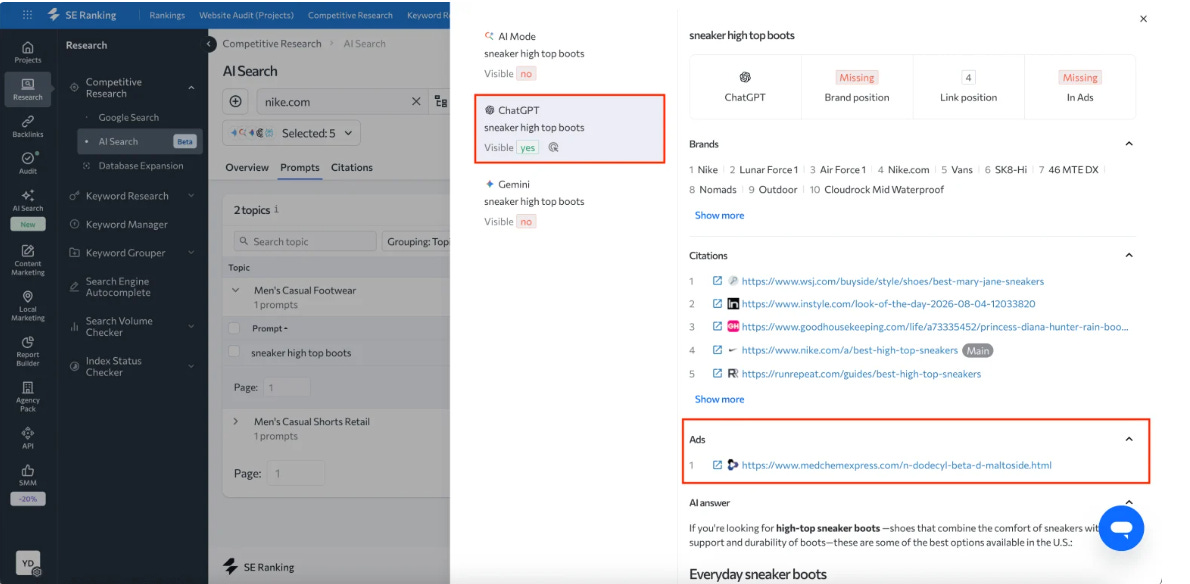The image size is (1190, 584).
Task: Click the SE Ranking logo in header
Action: (83, 14)
